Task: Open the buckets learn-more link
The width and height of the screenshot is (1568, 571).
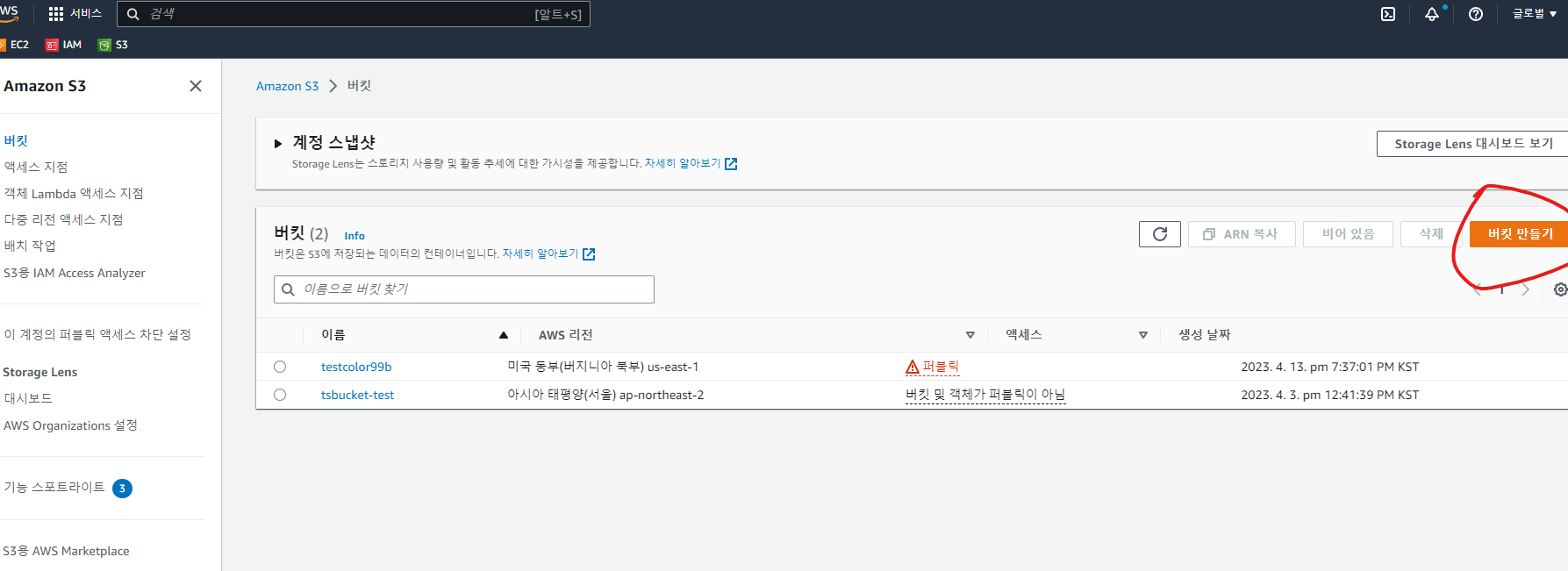Action: click(541, 254)
